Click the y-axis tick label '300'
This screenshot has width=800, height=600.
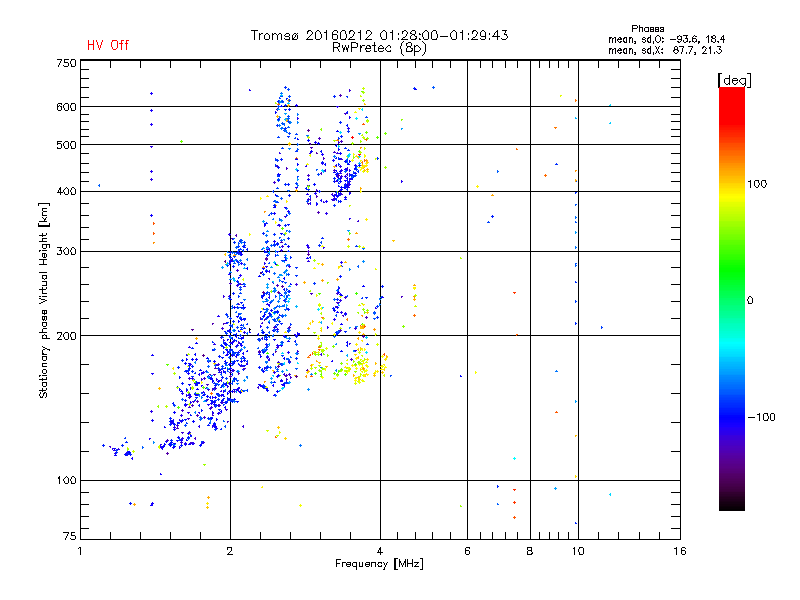click(66, 252)
